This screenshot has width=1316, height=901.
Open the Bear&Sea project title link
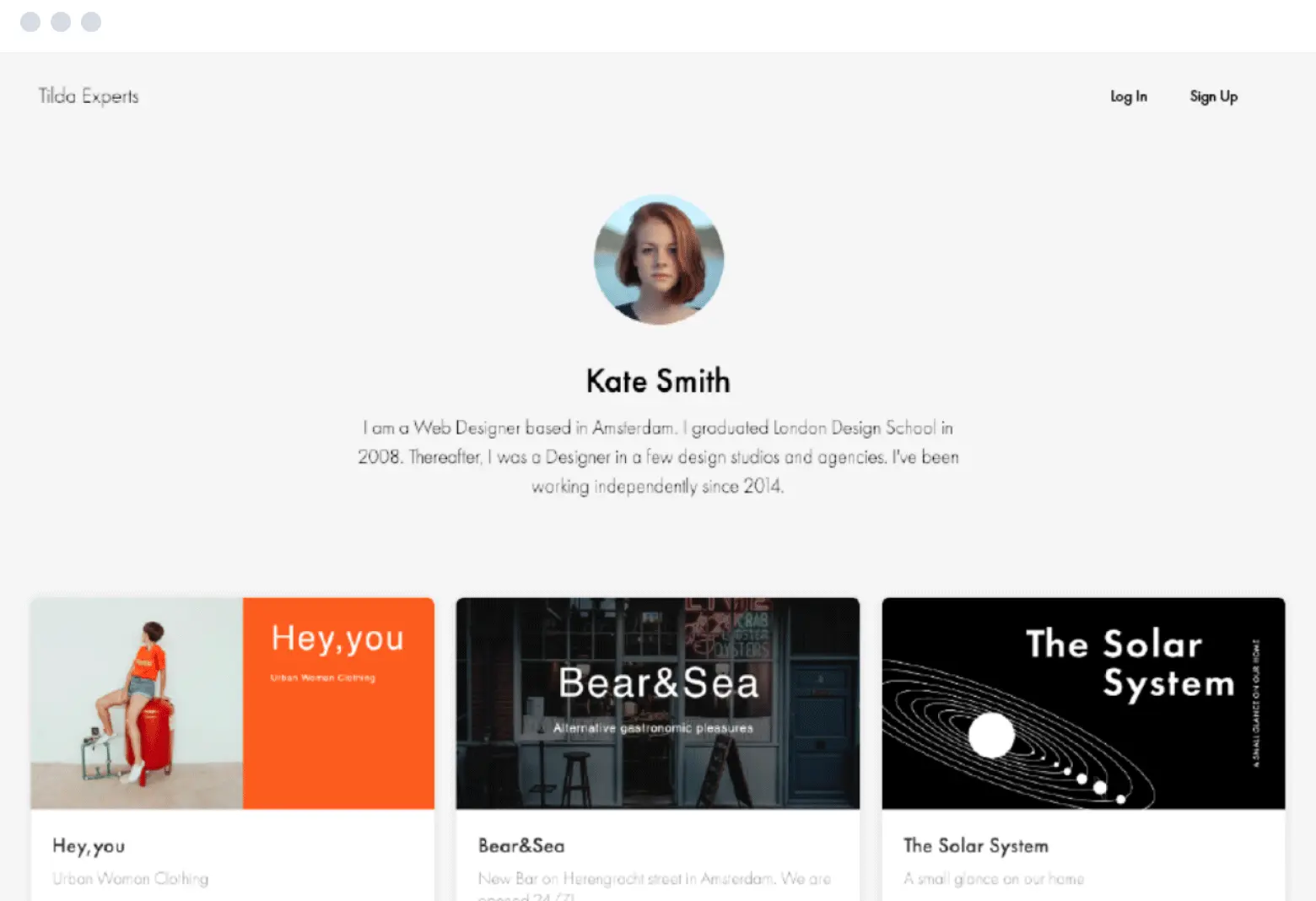[521, 845]
